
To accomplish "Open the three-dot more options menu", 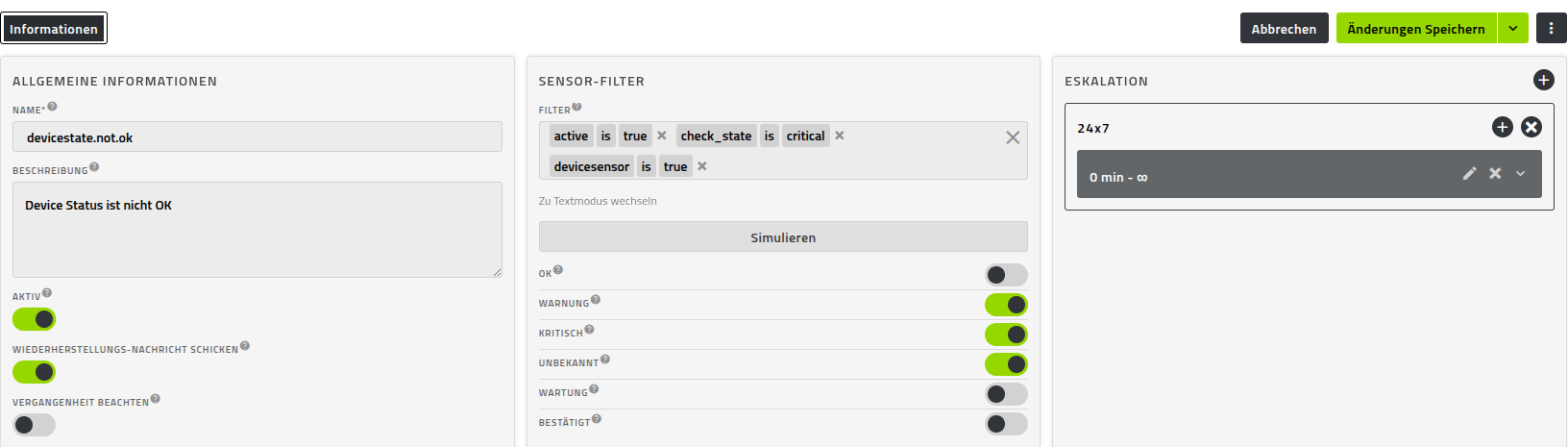I will 1551,29.
